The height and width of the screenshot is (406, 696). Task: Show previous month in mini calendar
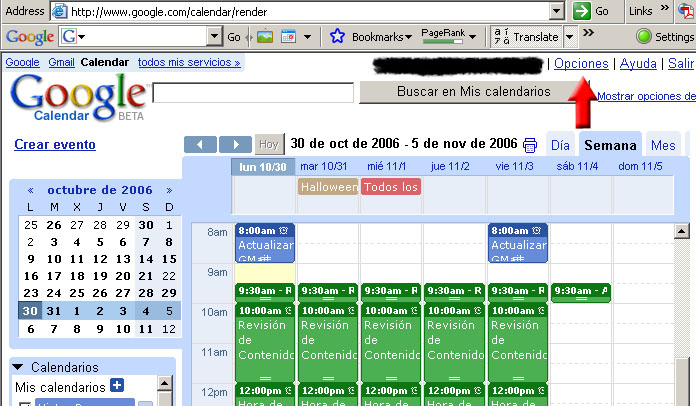coord(31,190)
